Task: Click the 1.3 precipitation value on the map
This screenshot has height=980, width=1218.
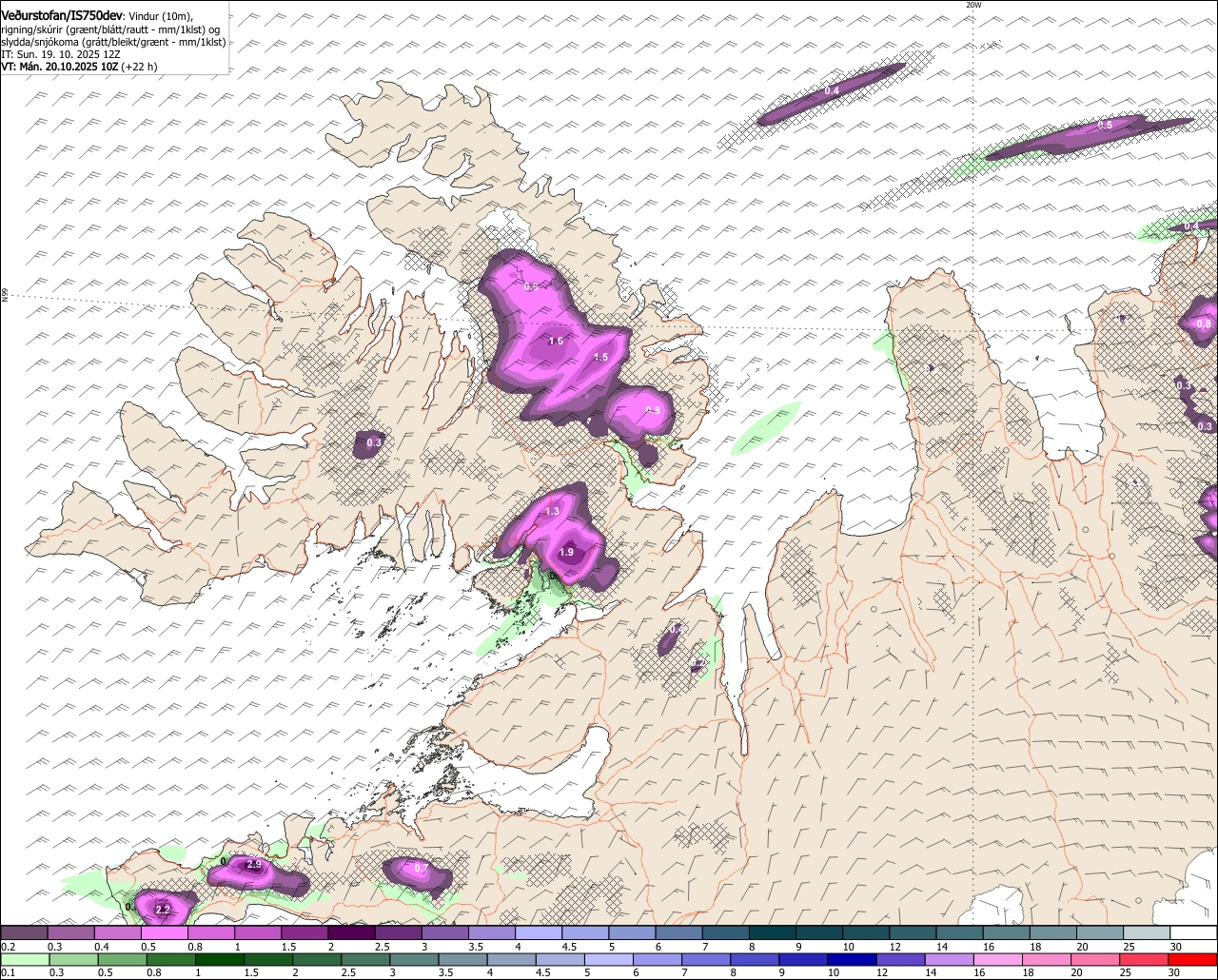Action: pyautogui.click(x=552, y=512)
